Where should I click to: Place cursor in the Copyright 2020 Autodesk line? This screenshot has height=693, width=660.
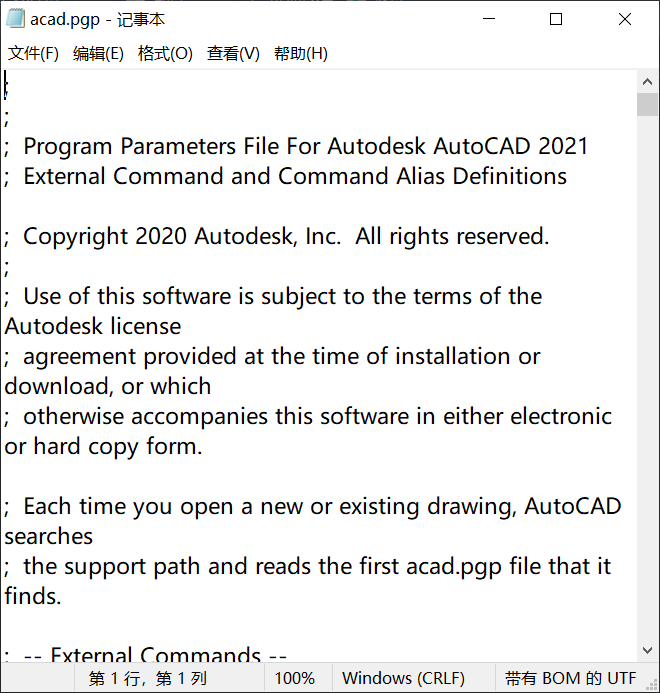point(285,237)
